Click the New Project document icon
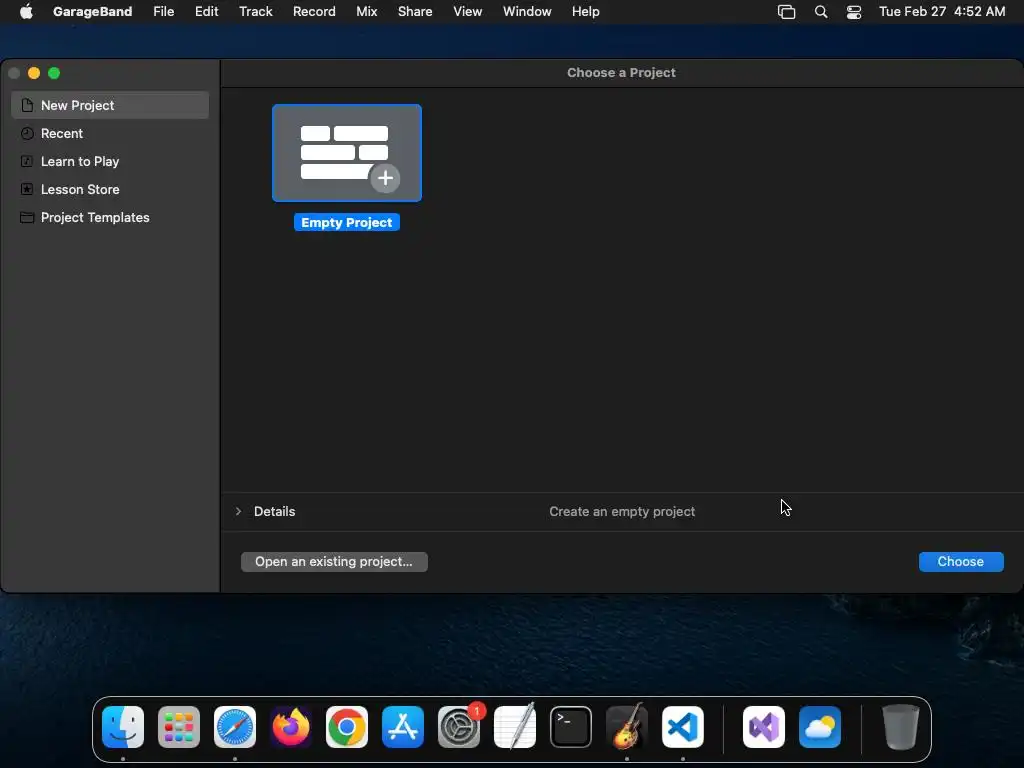 (x=27, y=105)
